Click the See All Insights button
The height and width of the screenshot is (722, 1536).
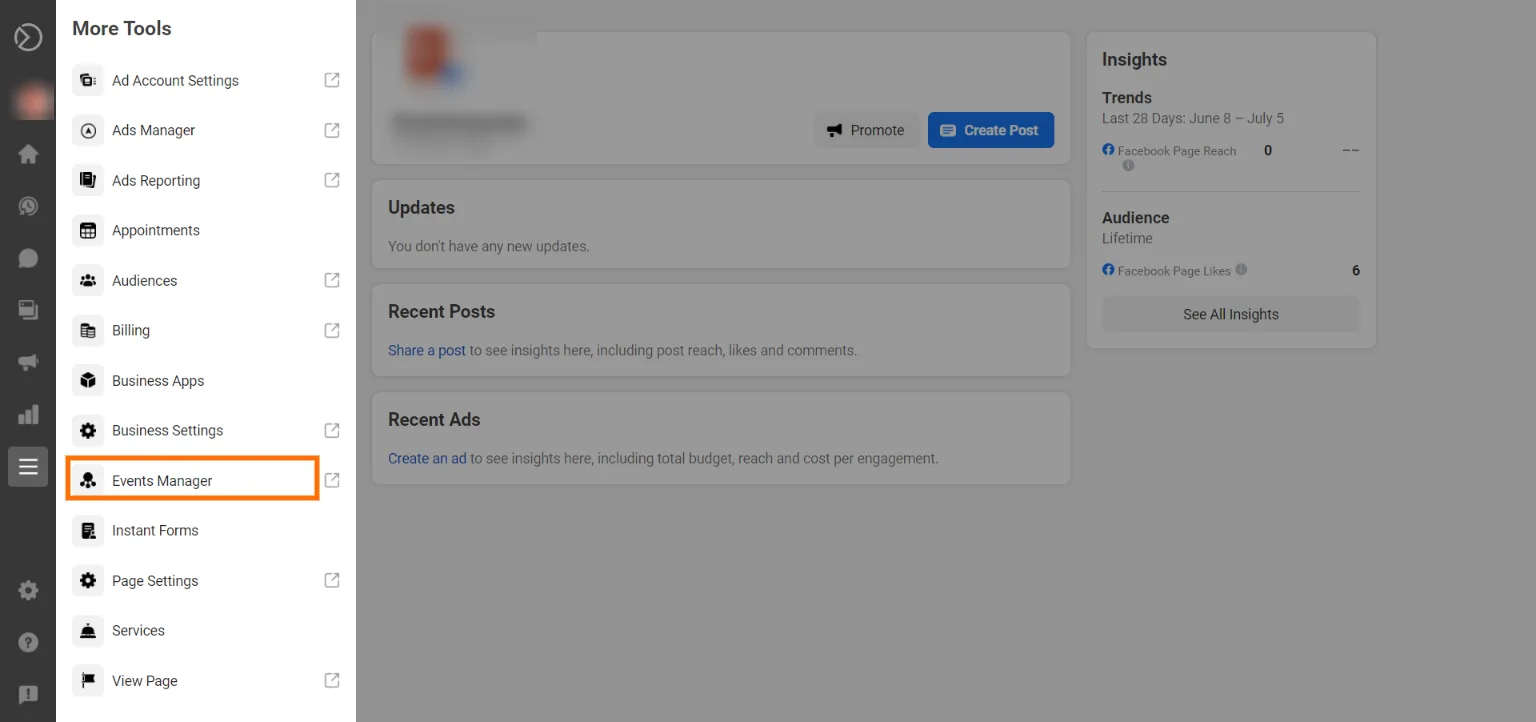coord(1231,314)
